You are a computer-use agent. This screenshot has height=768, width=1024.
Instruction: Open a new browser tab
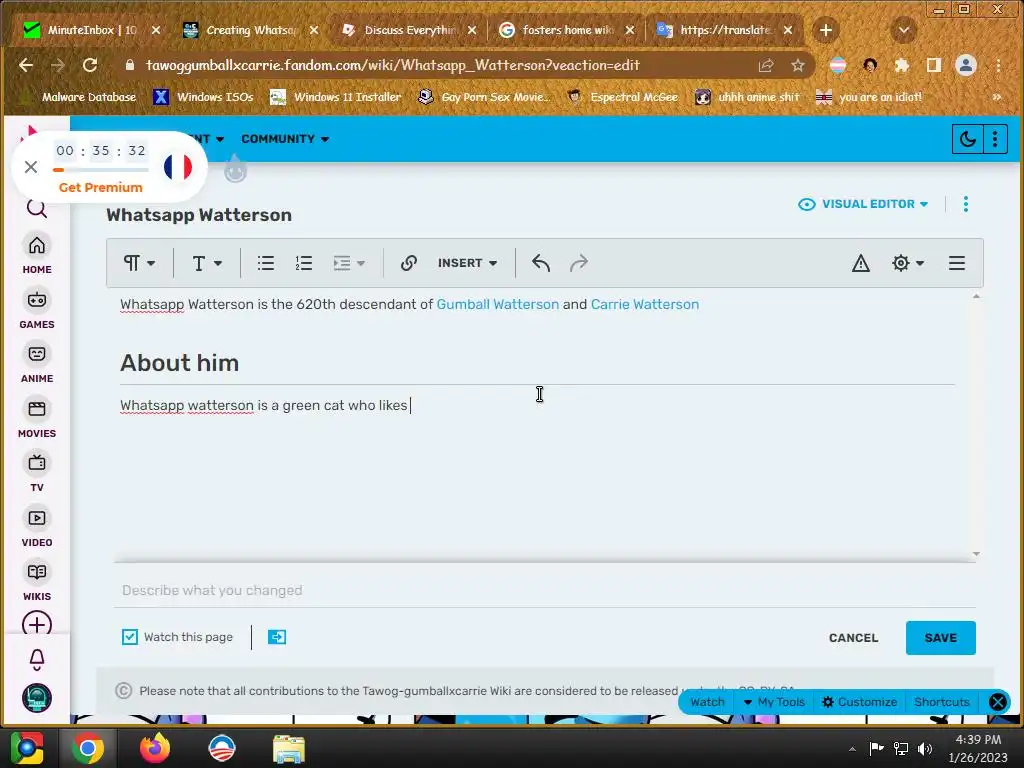click(x=825, y=30)
